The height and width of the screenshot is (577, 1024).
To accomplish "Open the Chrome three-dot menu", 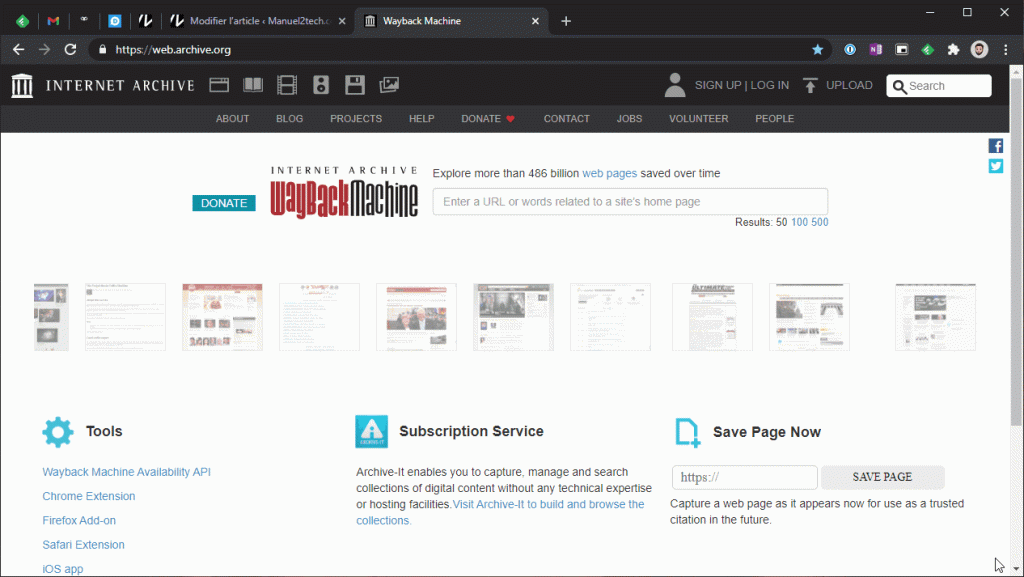I will [x=1005, y=50].
